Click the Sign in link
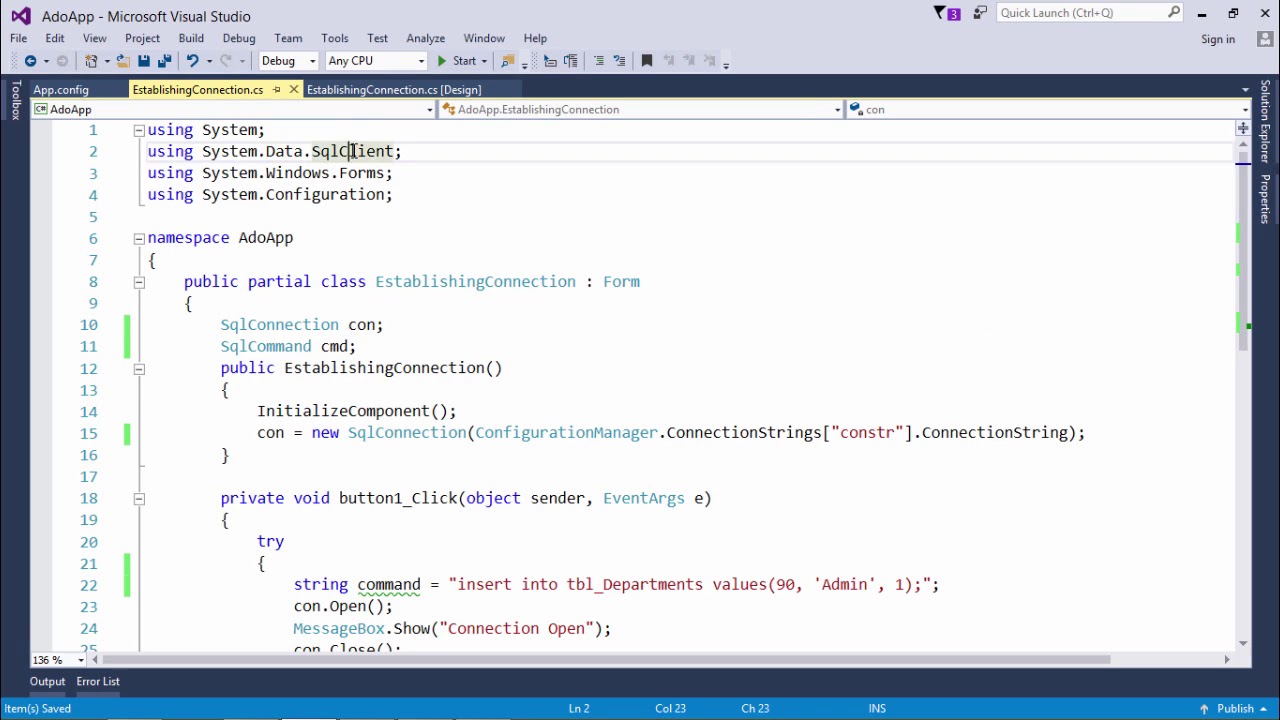The height and width of the screenshot is (720, 1280). [1218, 39]
